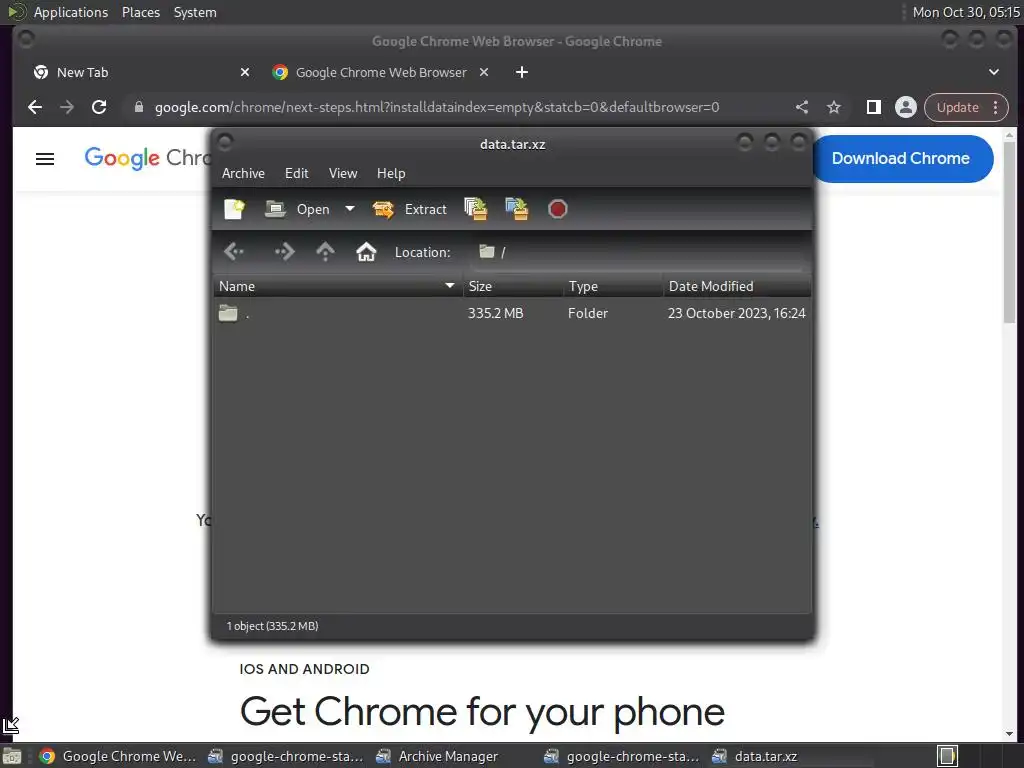Click the site lock icon in address bar
This screenshot has height=768, width=1024.
click(x=138, y=107)
